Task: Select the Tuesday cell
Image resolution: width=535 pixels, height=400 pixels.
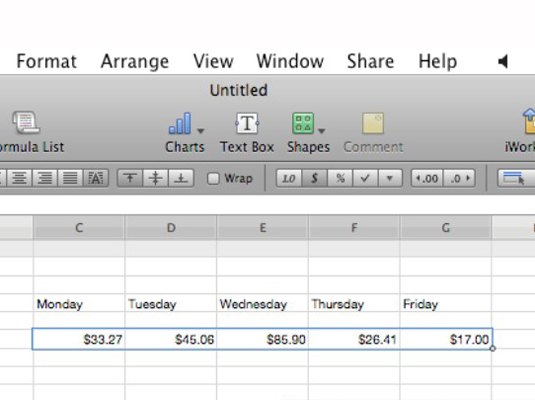Action: click(171, 304)
